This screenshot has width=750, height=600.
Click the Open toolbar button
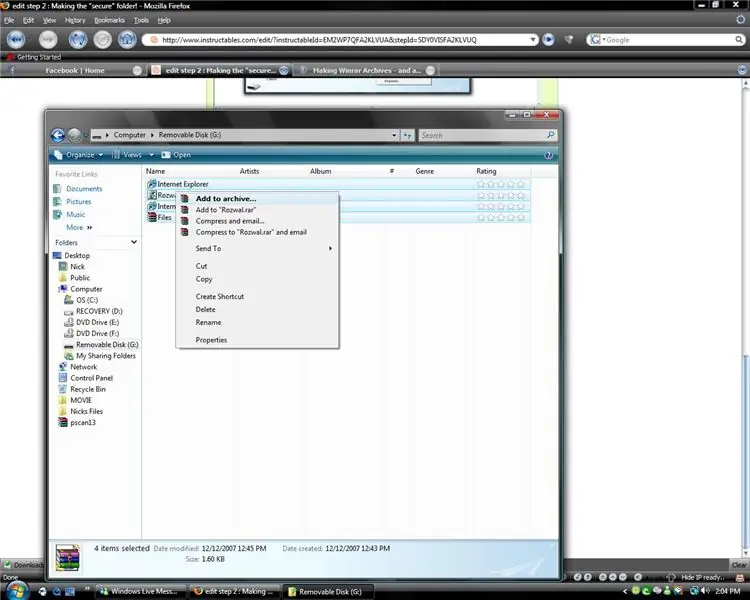pos(176,155)
